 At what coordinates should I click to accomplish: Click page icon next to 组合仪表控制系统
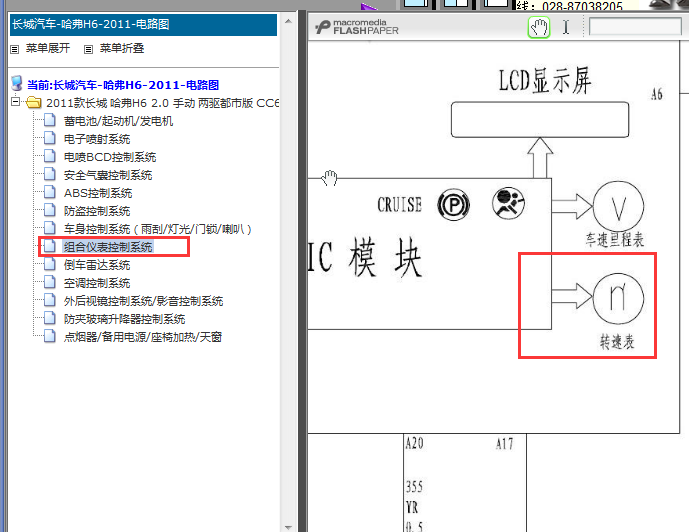(50, 246)
